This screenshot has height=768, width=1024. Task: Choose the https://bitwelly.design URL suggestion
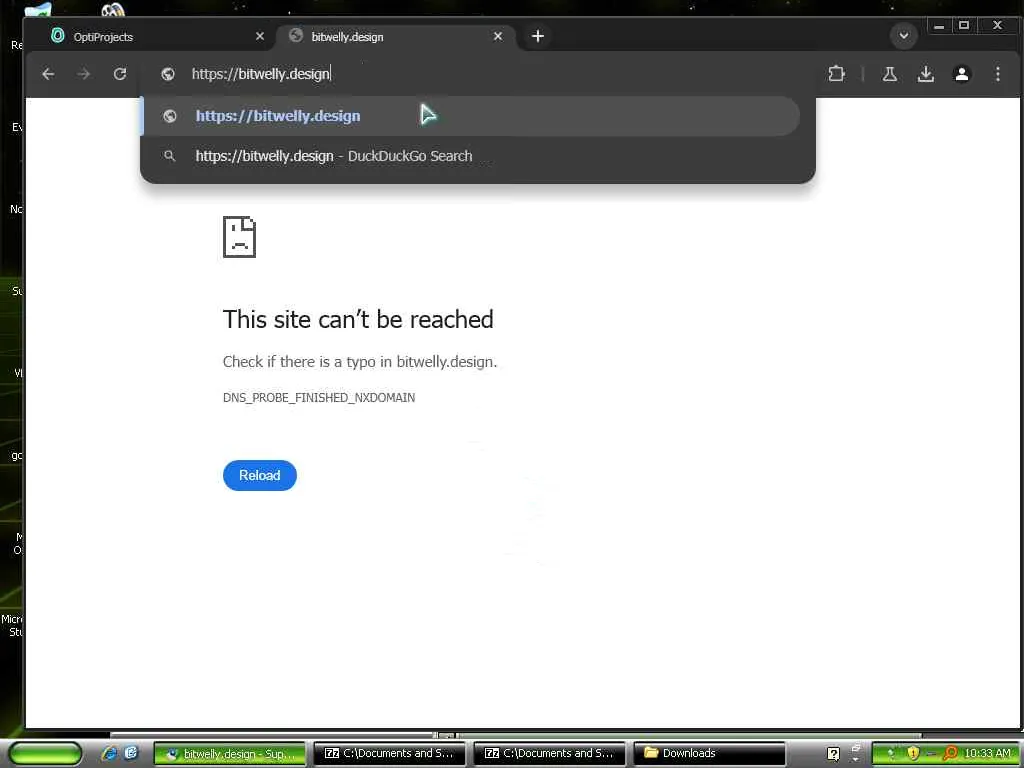(x=470, y=116)
